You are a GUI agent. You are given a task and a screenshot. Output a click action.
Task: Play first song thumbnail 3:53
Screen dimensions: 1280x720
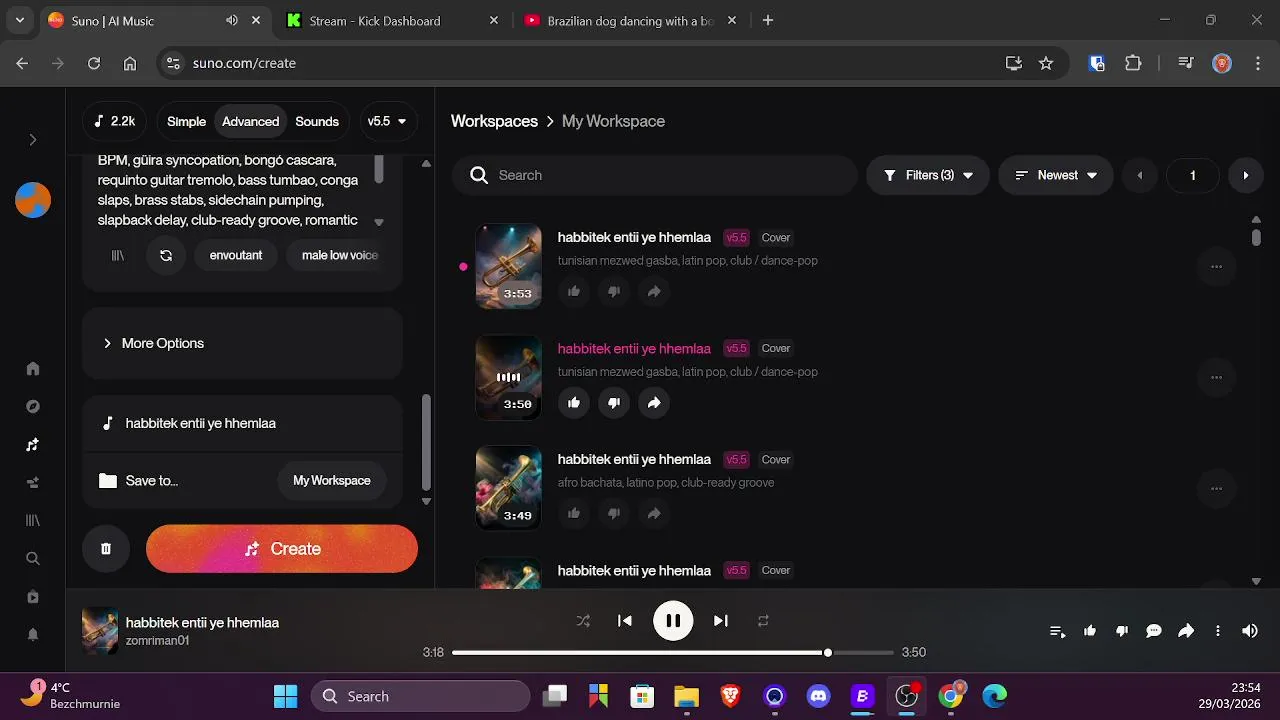(x=508, y=266)
